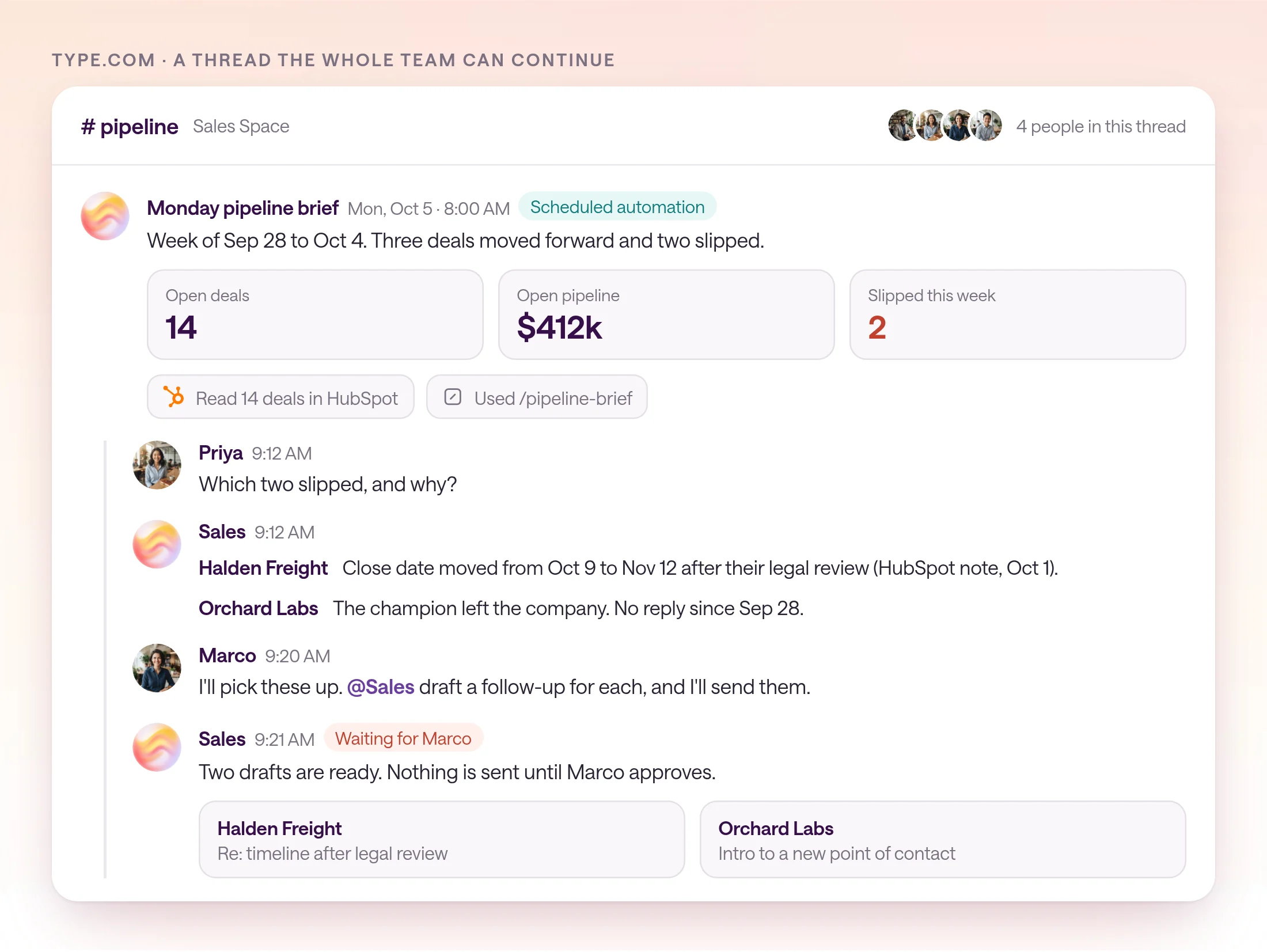The image size is (1267, 952).
Task: Open the Read 14 deals in HubSpot chip
Action: click(280, 397)
